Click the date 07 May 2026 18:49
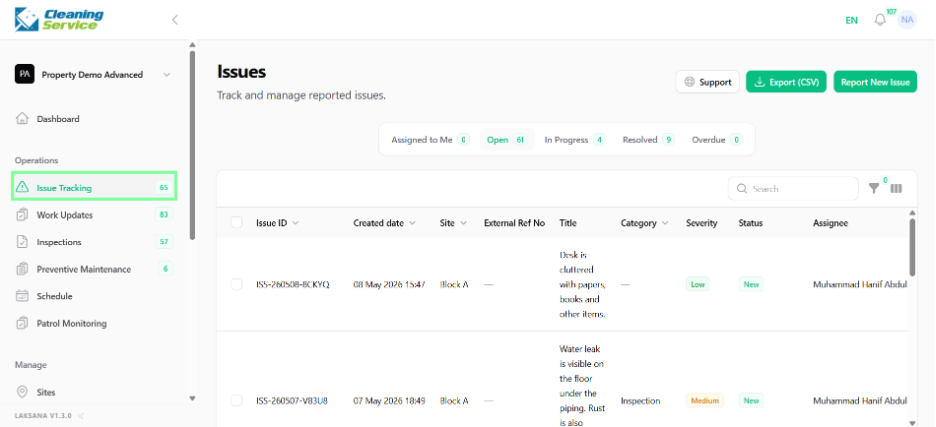 tap(389, 401)
